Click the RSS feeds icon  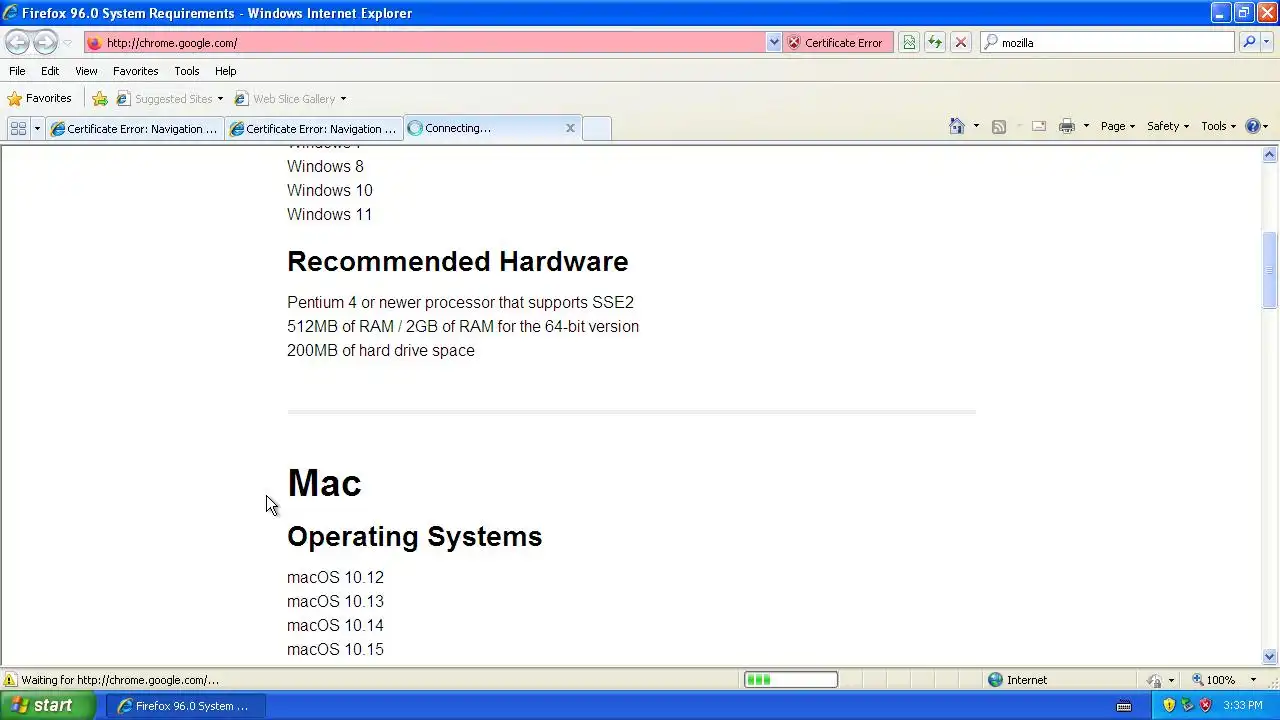click(x=998, y=126)
